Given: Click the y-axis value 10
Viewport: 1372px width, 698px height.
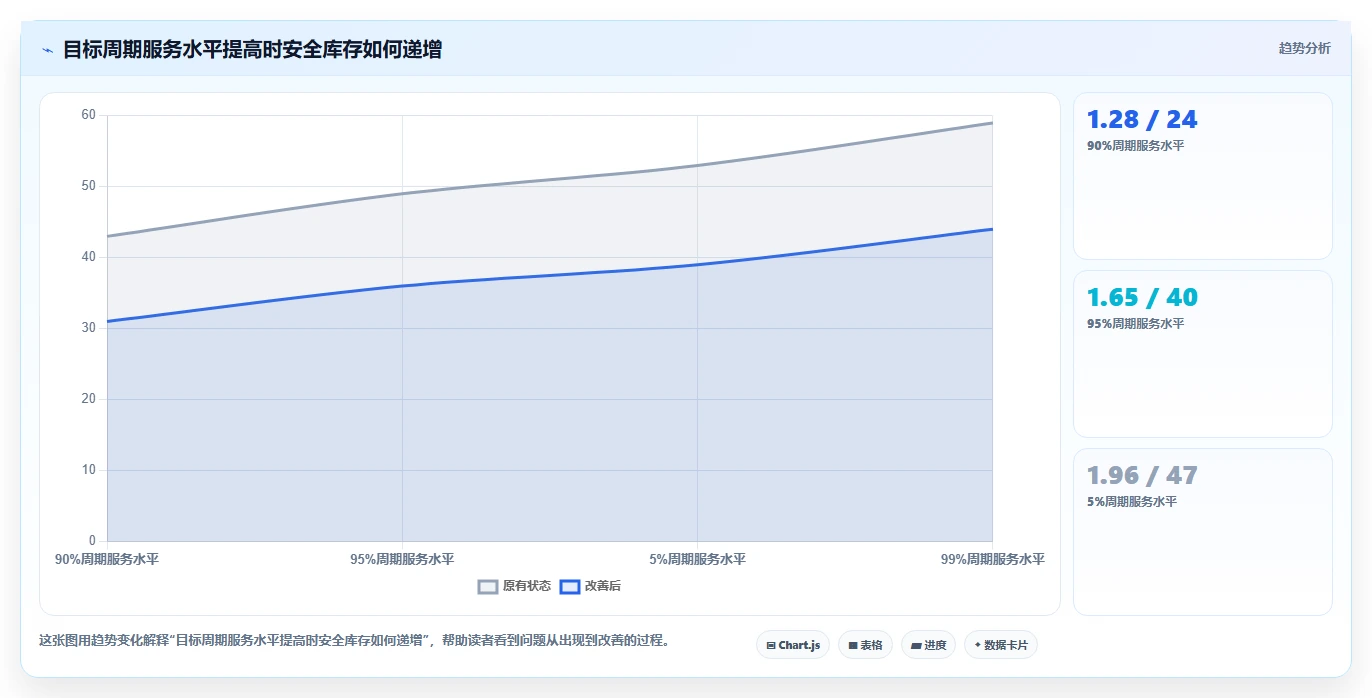Looking at the screenshot, I should tap(89, 470).
